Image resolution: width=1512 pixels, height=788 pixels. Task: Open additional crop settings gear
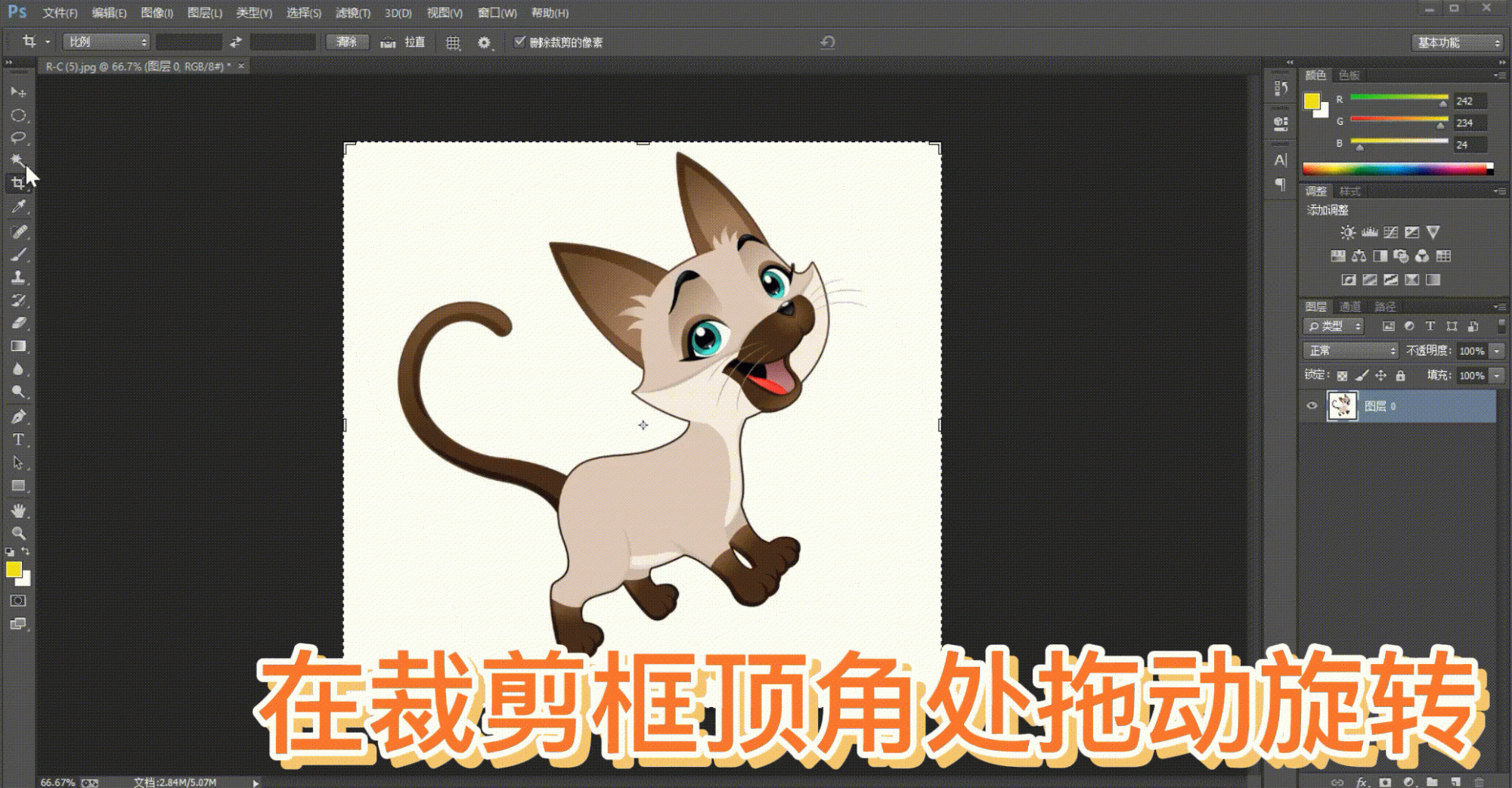(485, 43)
